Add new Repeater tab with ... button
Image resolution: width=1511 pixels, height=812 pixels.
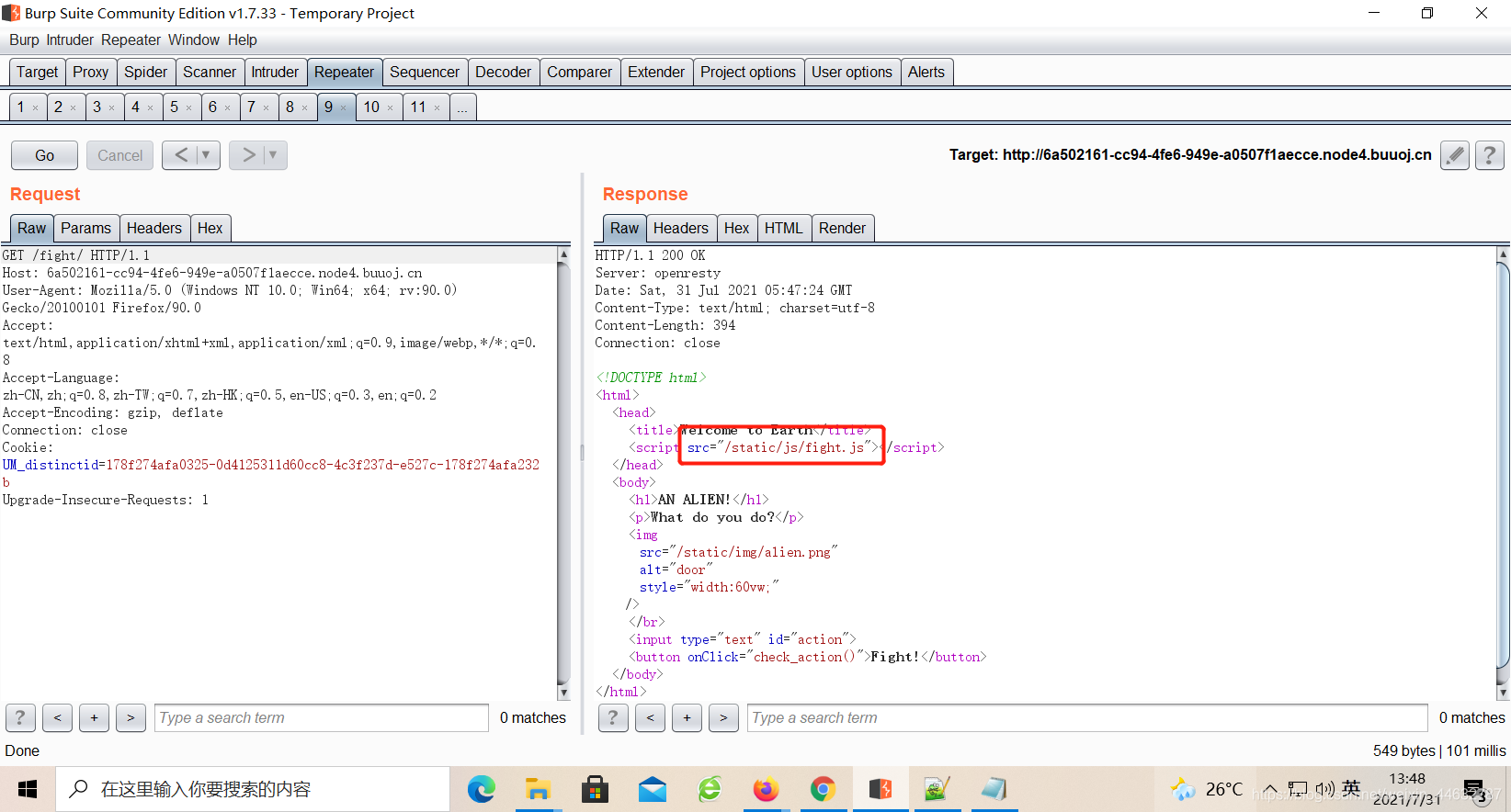462,107
